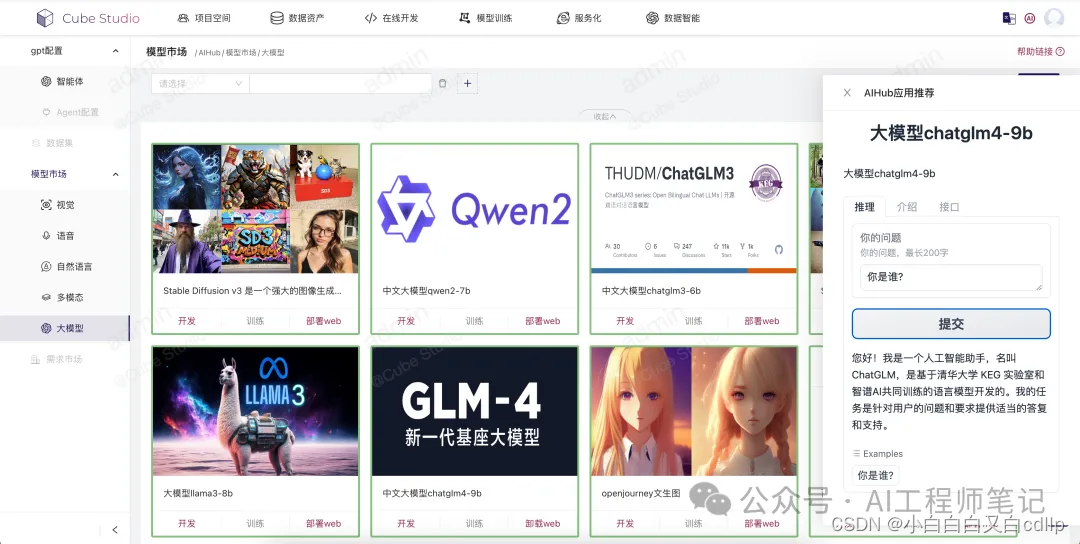Click 卸载web on the chatglm4-9b card
Screen dimensions: 1080x544
pyautogui.click(x=543, y=523)
